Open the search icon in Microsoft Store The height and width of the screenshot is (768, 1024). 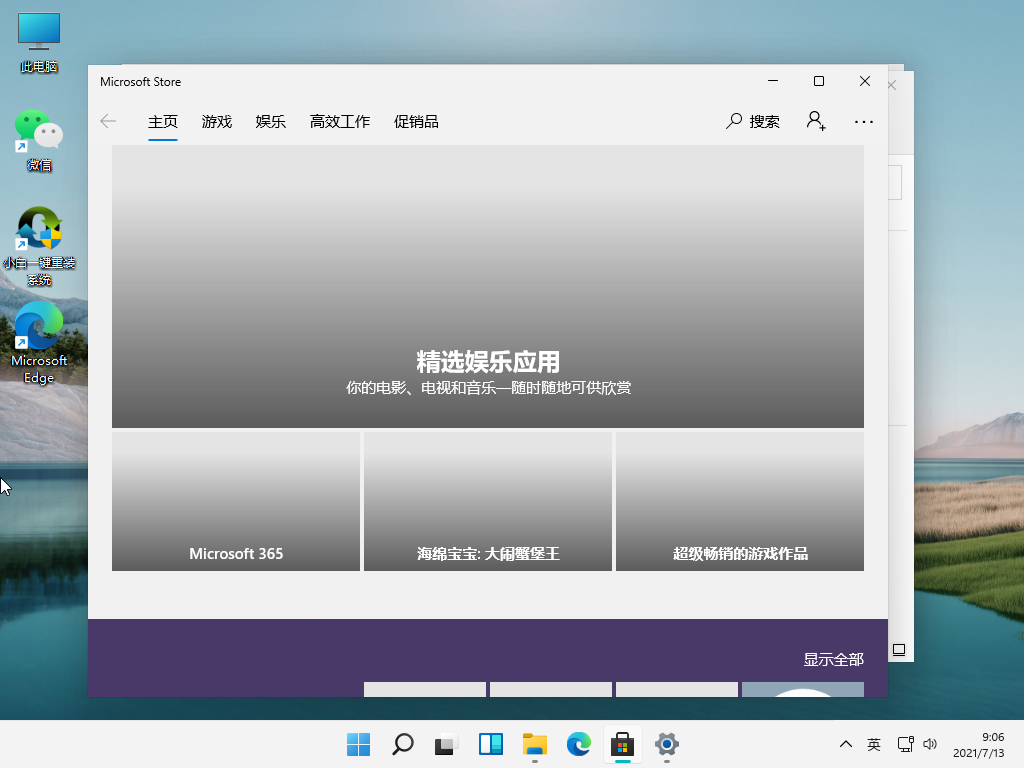click(735, 121)
